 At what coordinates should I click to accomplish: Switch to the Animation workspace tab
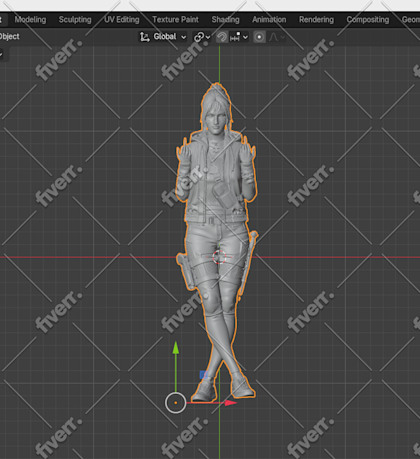point(269,20)
